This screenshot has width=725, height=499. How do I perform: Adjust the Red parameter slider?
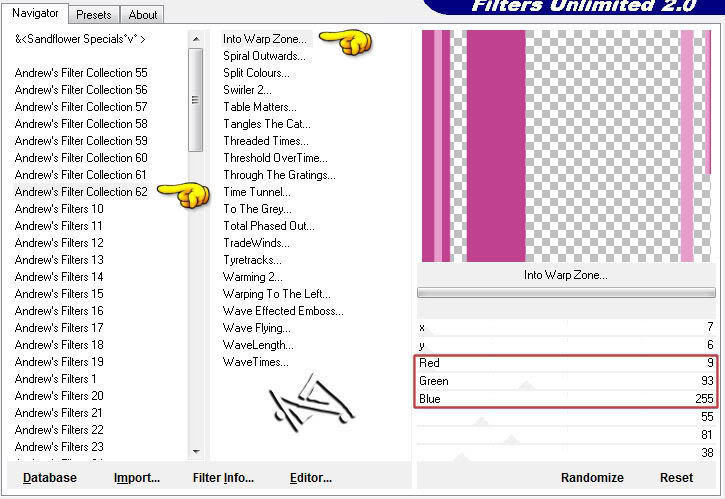tap(566, 363)
